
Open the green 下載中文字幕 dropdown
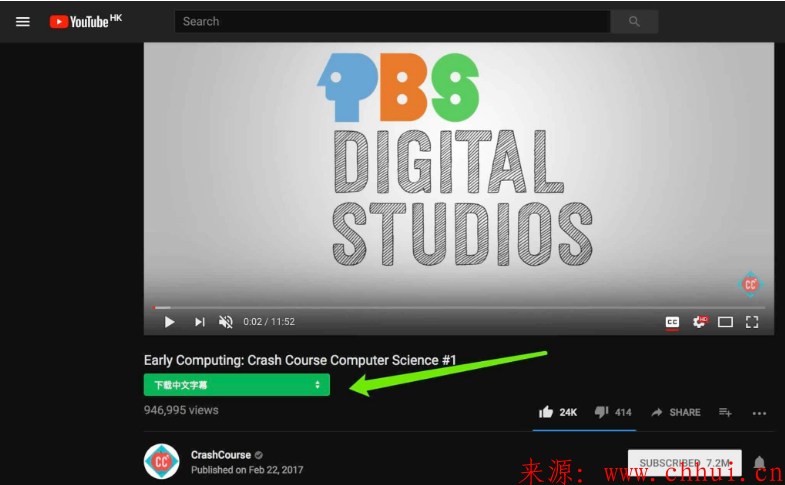click(x=236, y=385)
